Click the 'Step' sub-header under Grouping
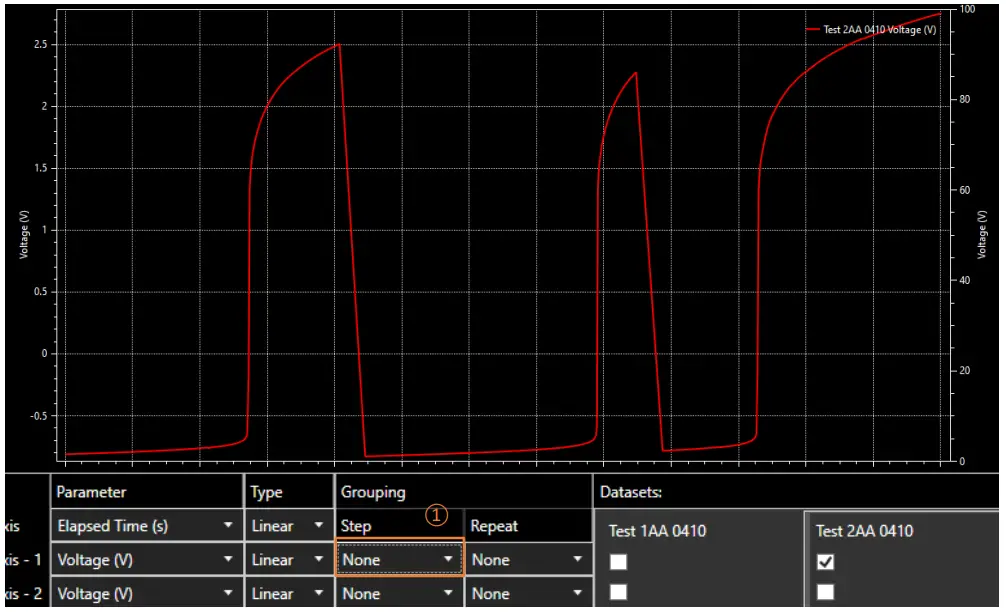This screenshot has height=612, width=1006. (x=356, y=526)
